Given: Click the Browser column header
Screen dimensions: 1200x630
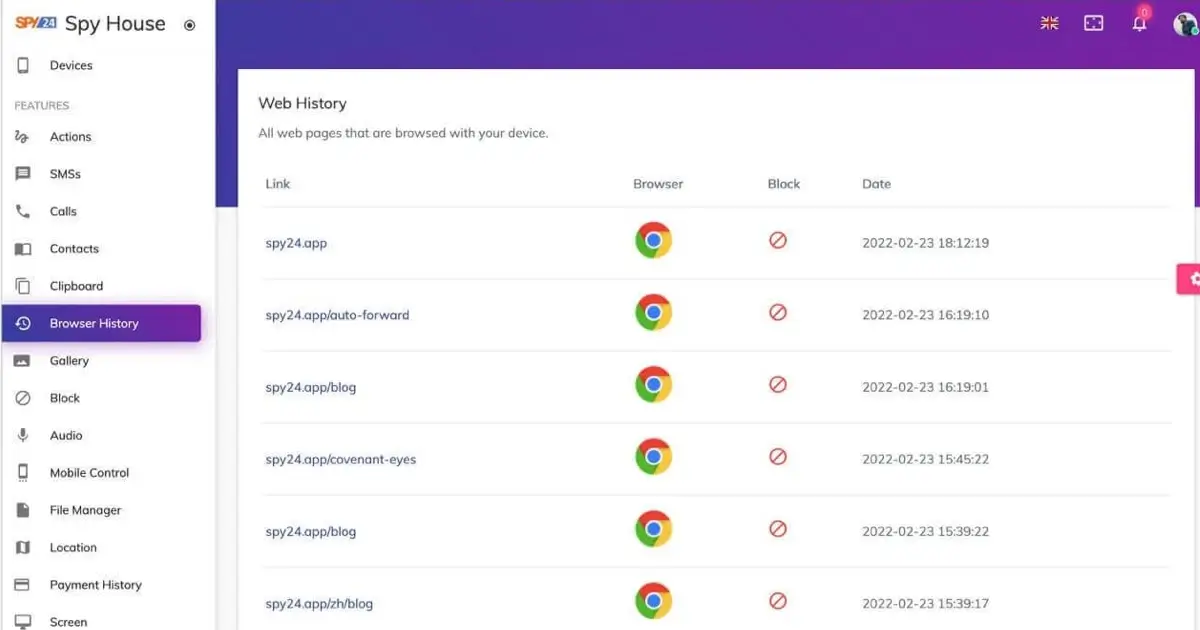Looking at the screenshot, I should coord(658,184).
